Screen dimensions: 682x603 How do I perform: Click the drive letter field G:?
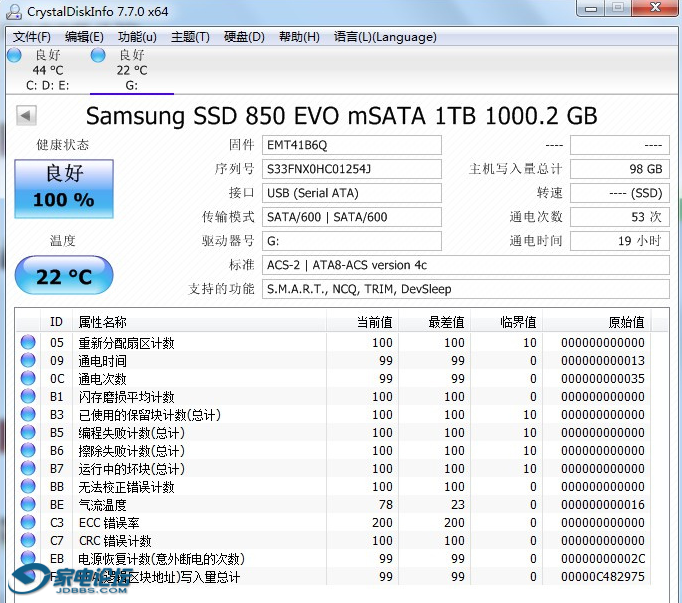point(351,241)
